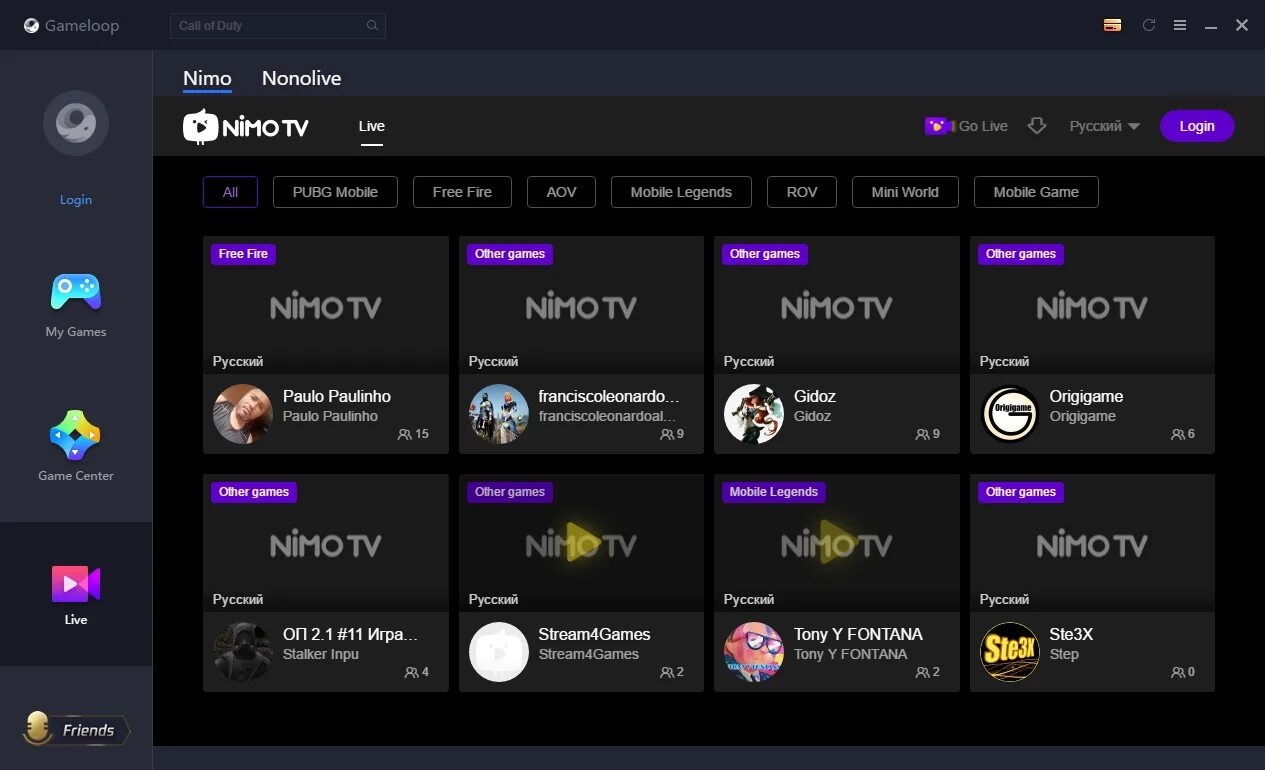The height and width of the screenshot is (770, 1265).
Task: Open My Games controller icon
Action: coord(76,292)
